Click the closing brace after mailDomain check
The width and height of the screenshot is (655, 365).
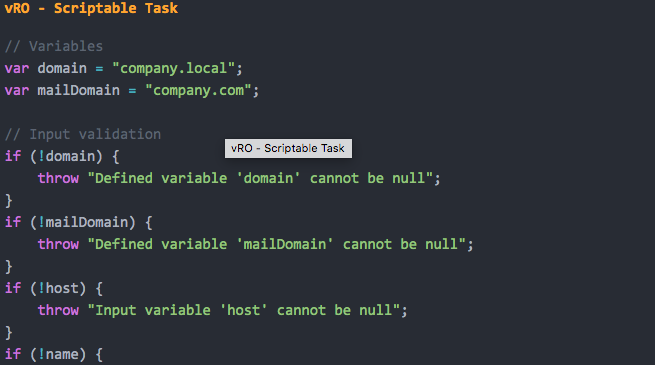pyautogui.click(x=8, y=266)
